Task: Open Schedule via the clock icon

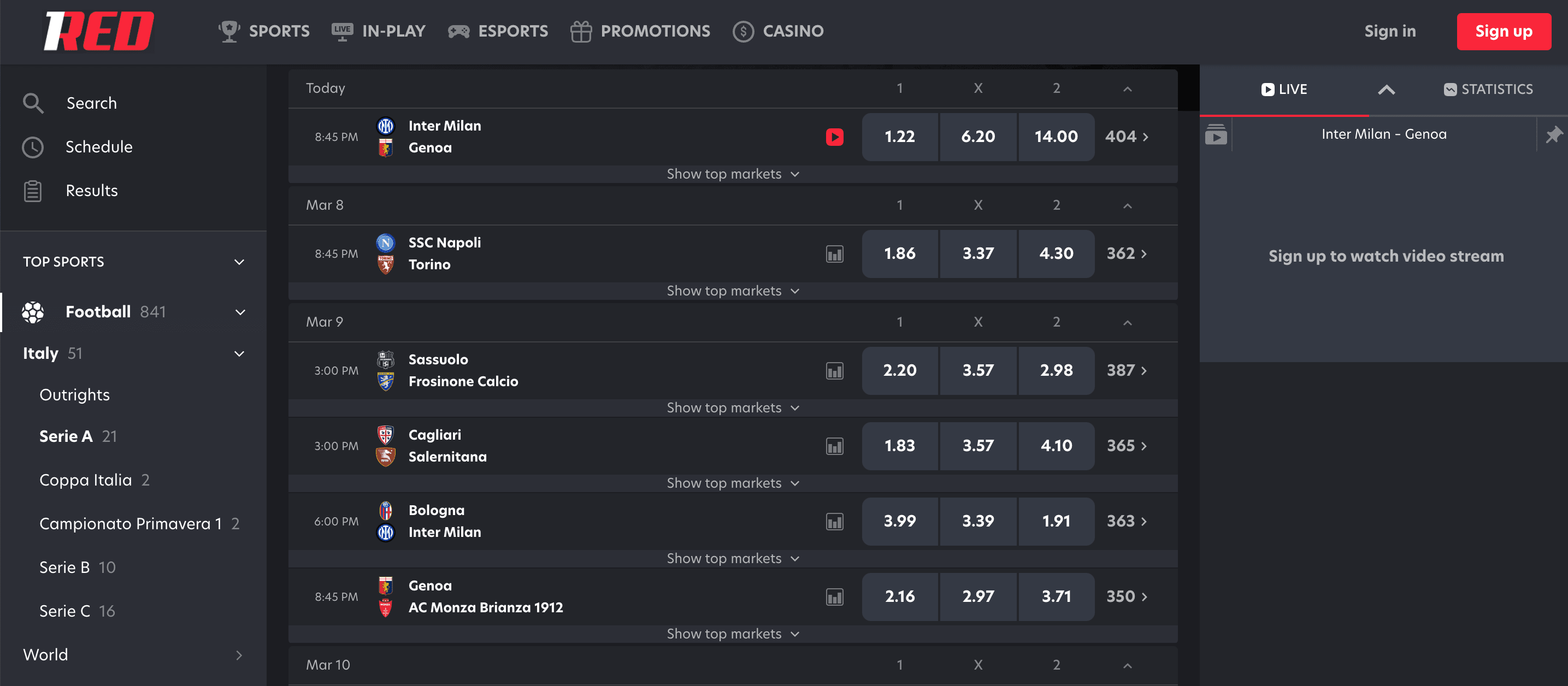Action: click(33, 147)
